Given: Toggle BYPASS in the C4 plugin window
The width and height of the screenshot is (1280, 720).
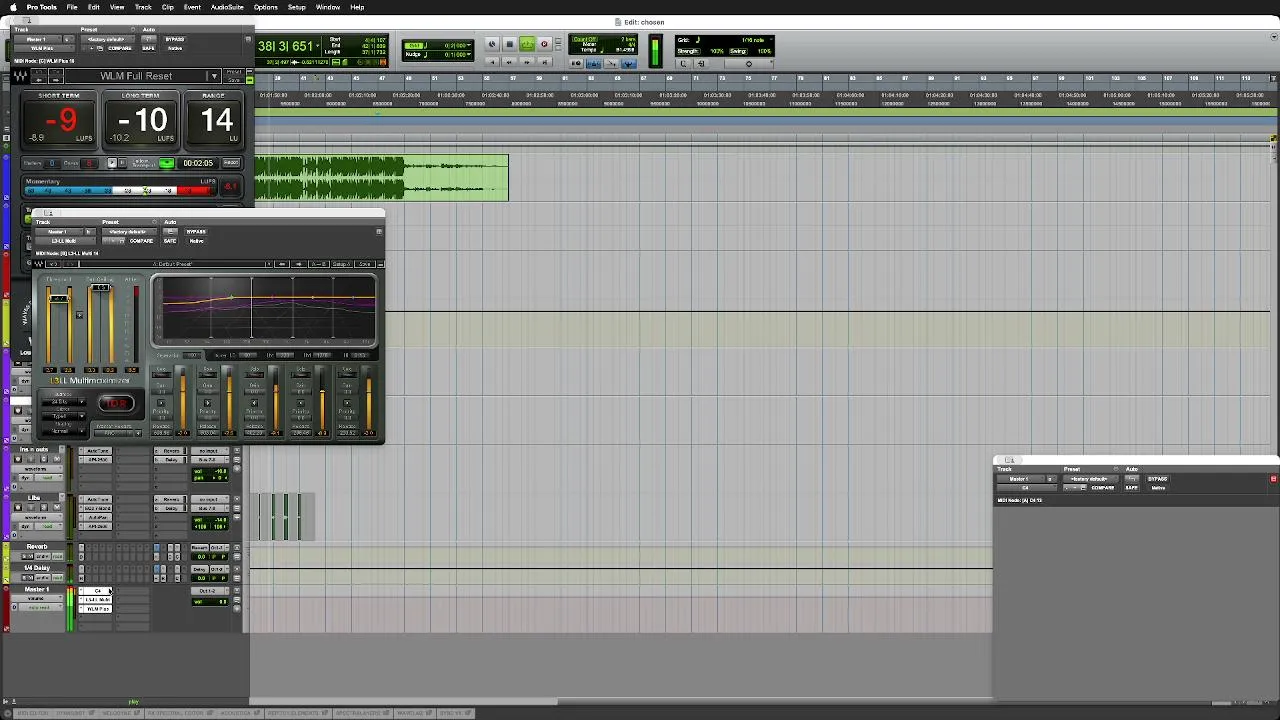Looking at the screenshot, I should [1158, 479].
